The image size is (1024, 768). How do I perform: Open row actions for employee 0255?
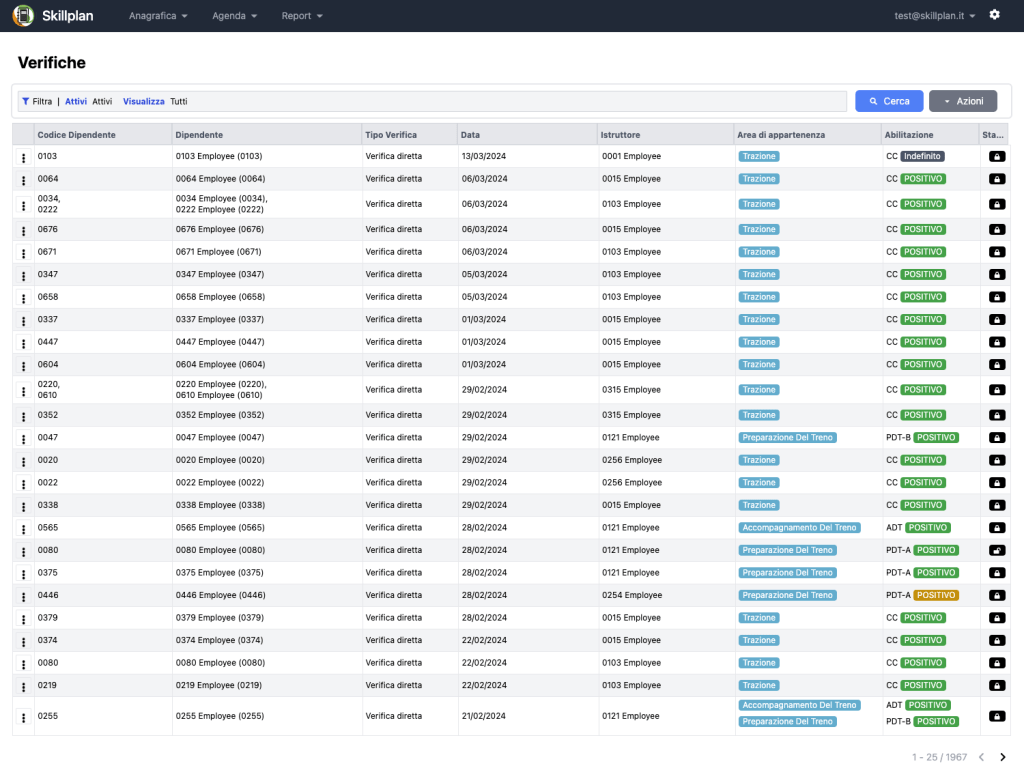click(x=23, y=717)
